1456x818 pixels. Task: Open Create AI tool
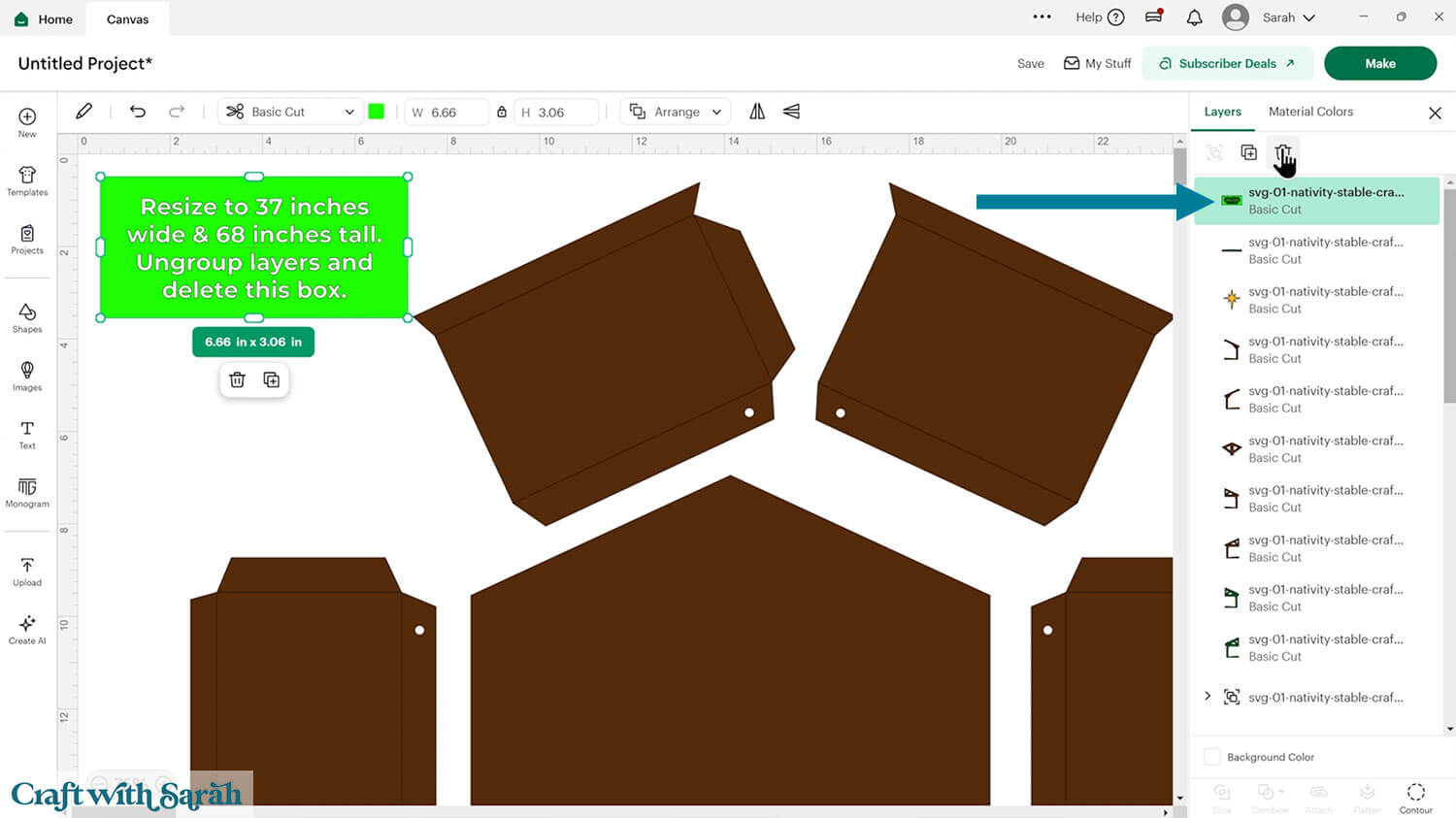pos(27,629)
